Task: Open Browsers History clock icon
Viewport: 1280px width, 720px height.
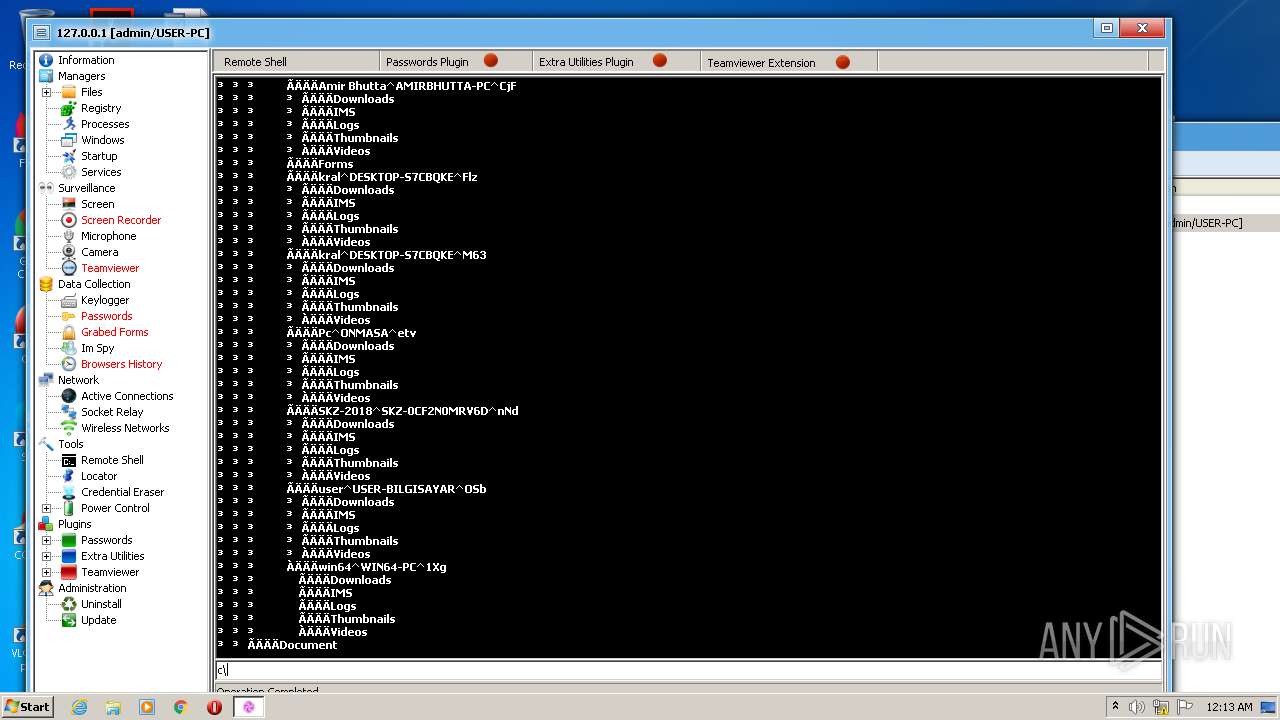Action: (69, 364)
